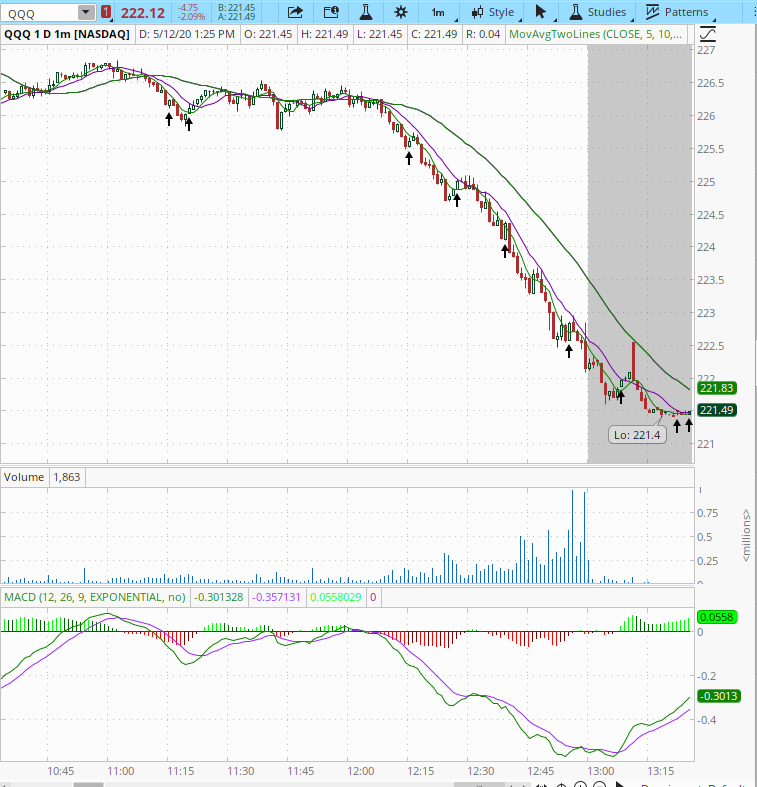Click the Share chart arrow icon

click(x=295, y=12)
